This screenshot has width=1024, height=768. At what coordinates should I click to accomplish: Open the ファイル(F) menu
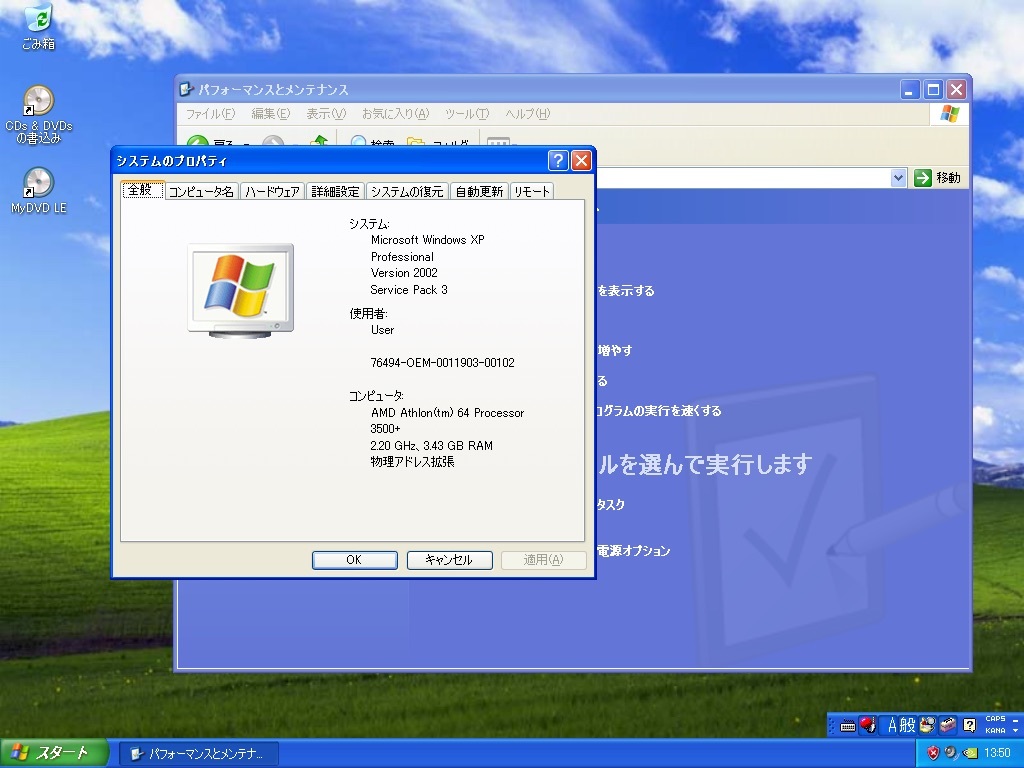pos(210,114)
